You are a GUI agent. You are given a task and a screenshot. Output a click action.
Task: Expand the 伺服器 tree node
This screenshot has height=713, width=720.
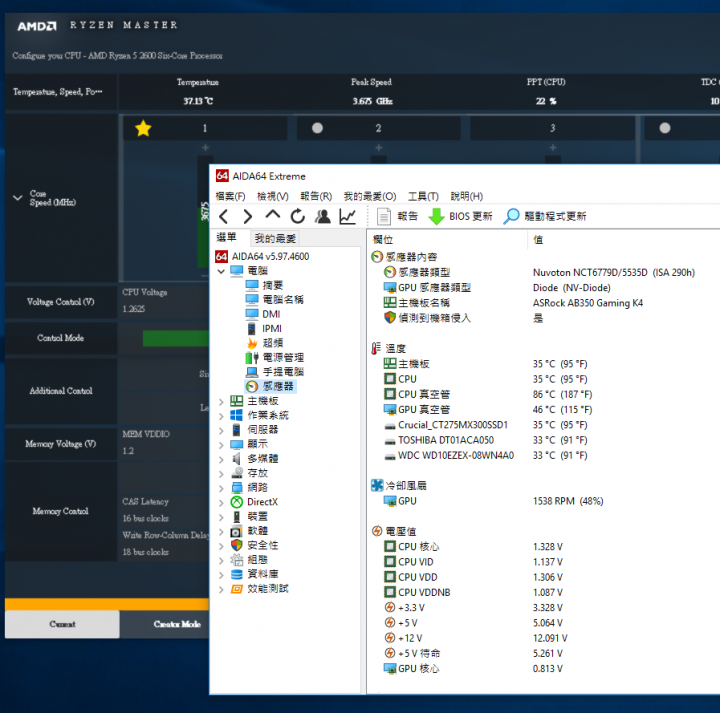click(221, 431)
